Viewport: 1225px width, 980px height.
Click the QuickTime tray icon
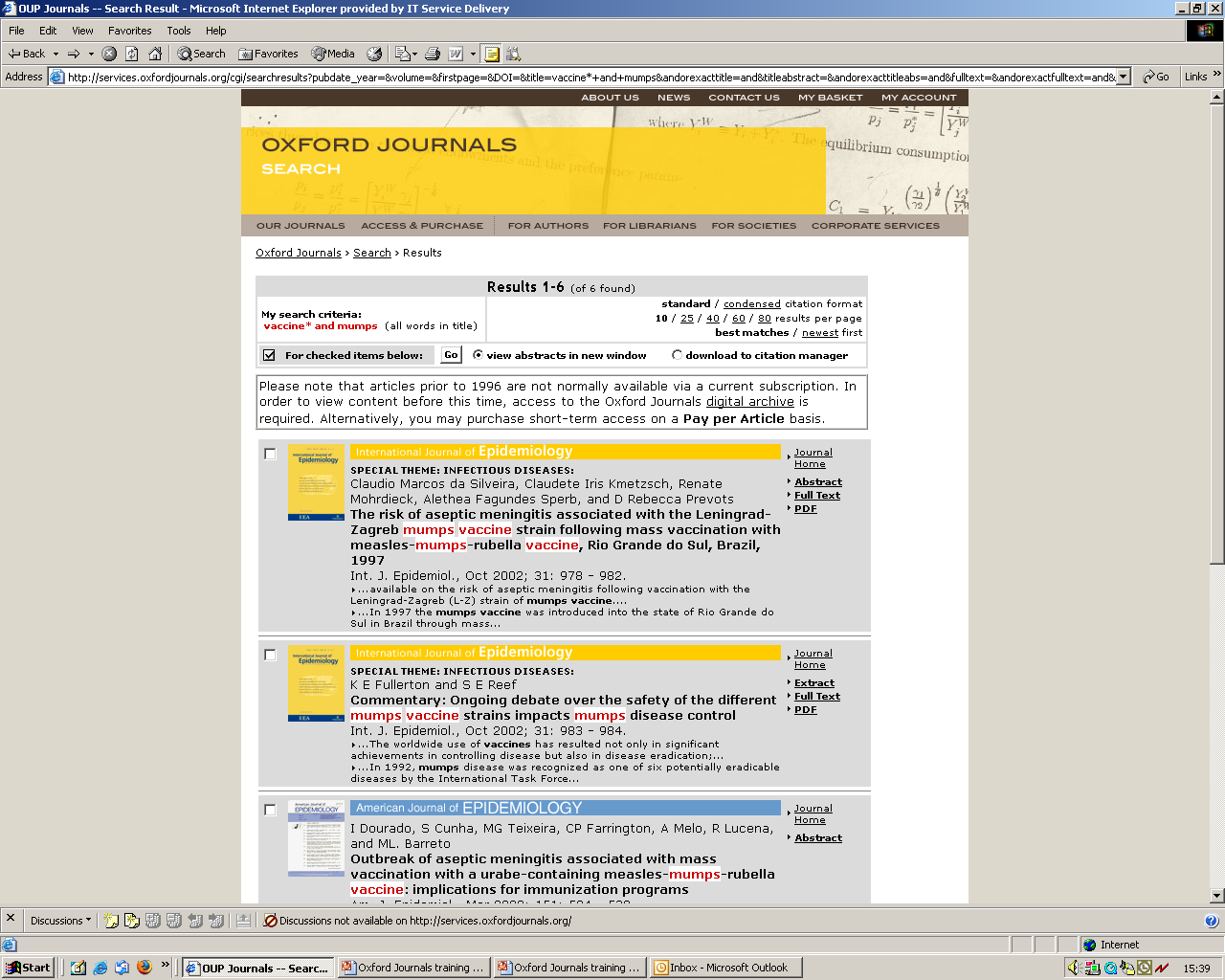(x=1110, y=968)
